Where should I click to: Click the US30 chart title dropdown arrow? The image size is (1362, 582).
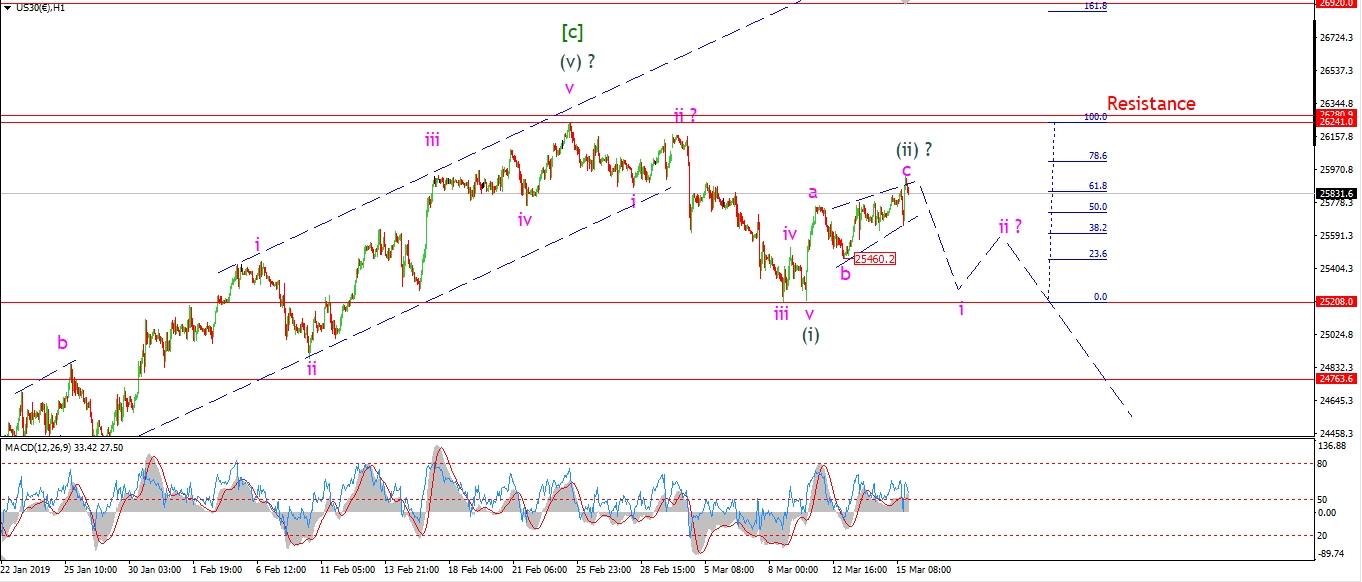click(6, 7)
